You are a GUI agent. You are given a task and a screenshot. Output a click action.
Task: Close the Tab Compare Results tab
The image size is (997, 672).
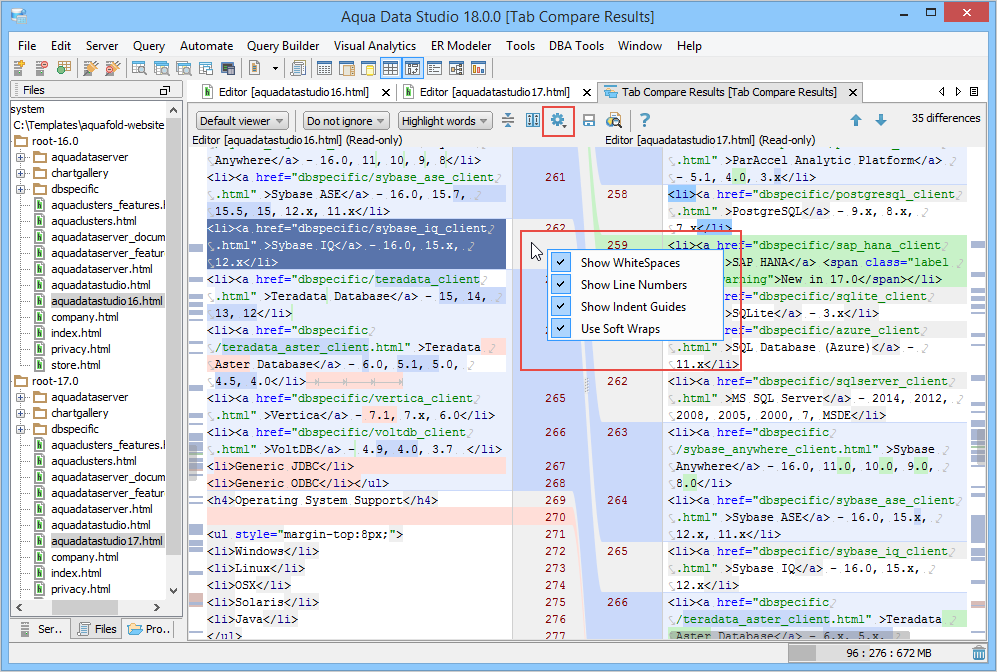[853, 92]
